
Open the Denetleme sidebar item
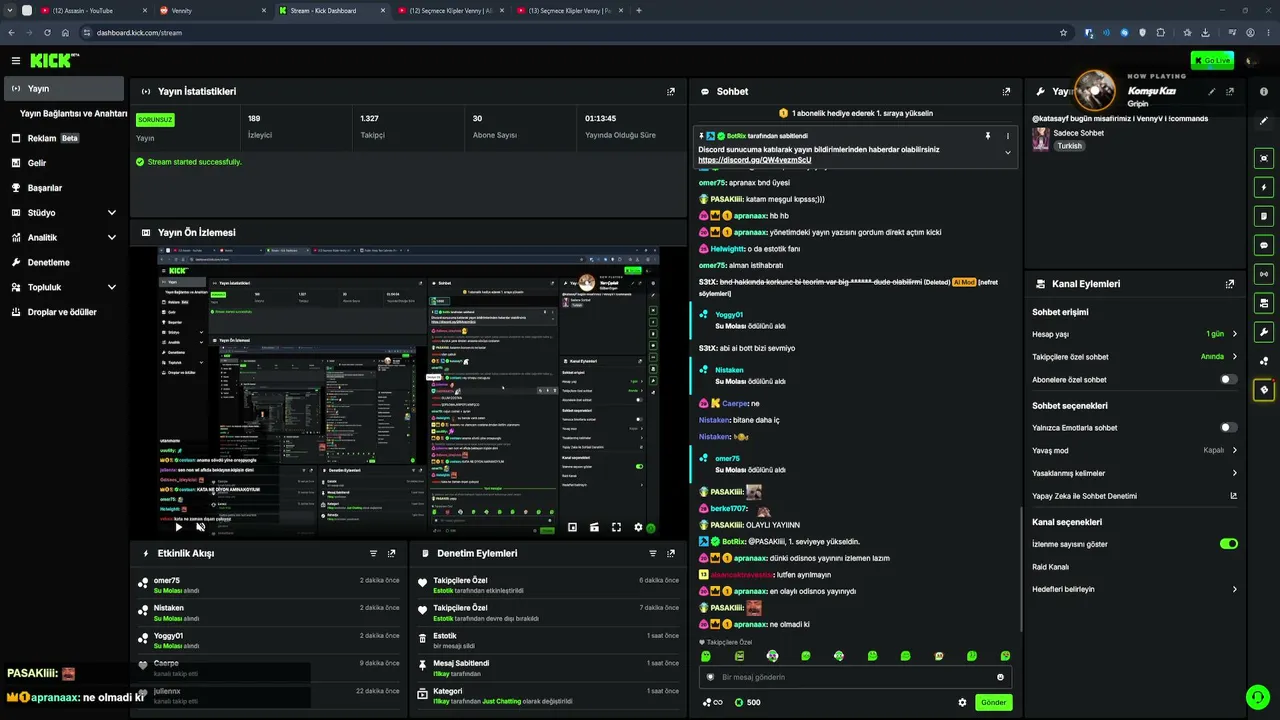pyautogui.click(x=63, y=263)
